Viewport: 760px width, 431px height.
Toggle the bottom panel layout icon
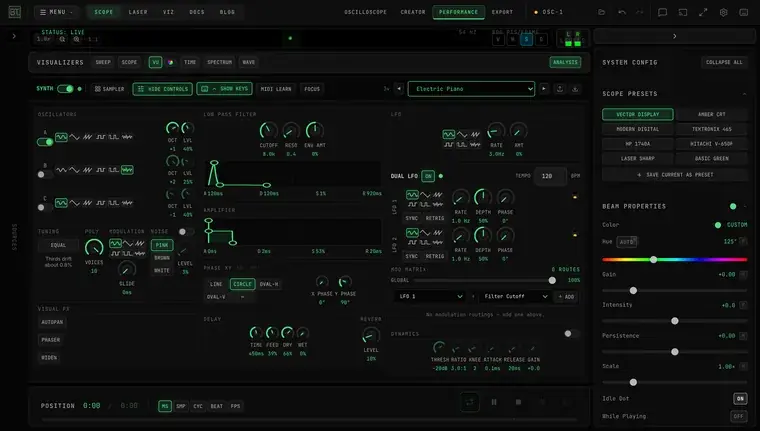pyautogui.click(x=744, y=12)
